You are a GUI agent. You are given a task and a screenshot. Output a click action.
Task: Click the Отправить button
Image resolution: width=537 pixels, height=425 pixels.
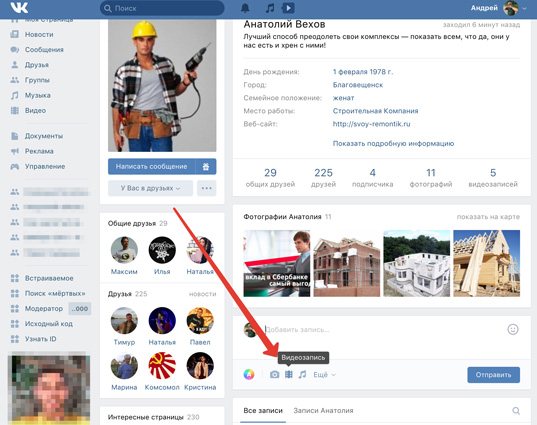pos(494,375)
